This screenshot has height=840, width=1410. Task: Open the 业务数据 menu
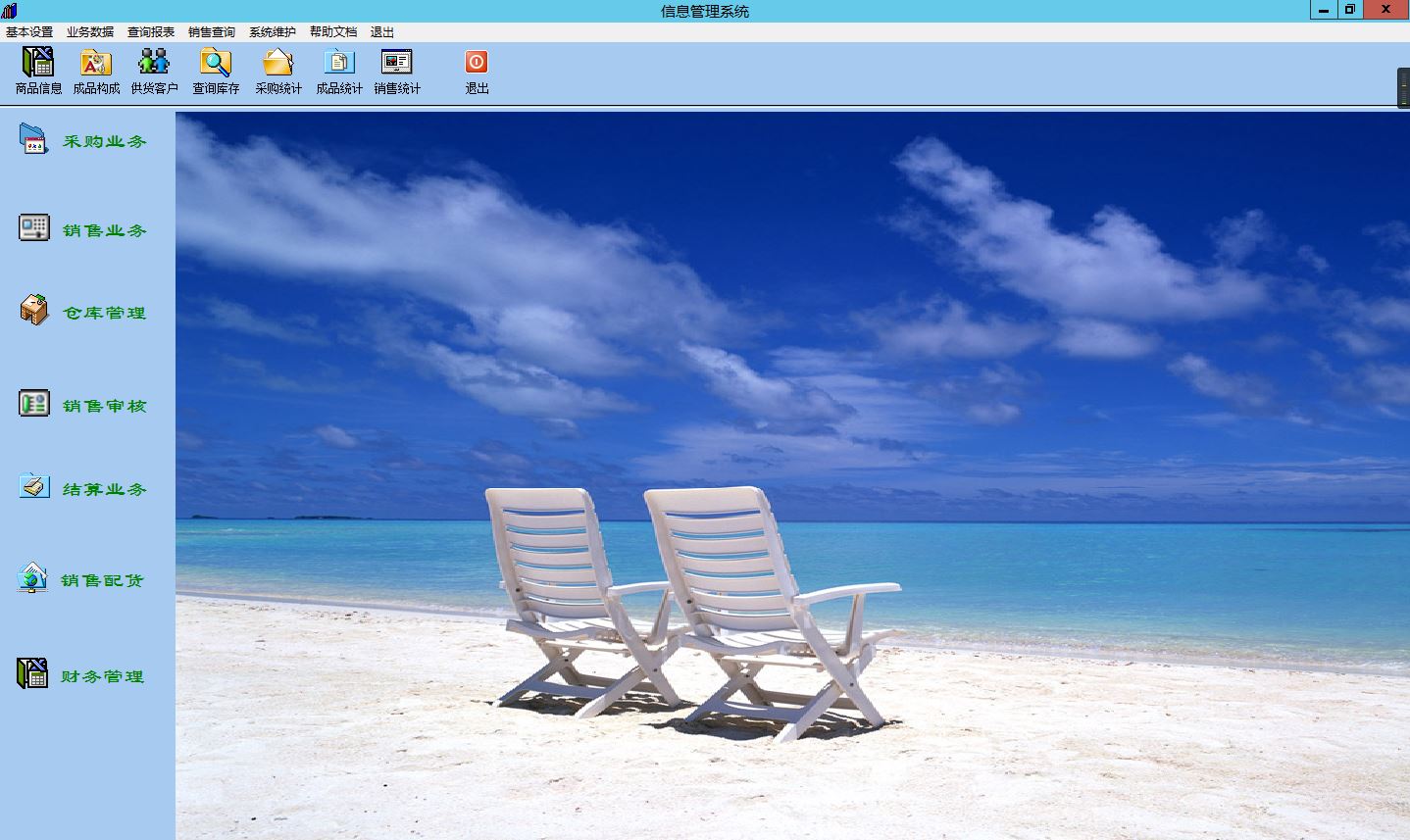point(90,32)
